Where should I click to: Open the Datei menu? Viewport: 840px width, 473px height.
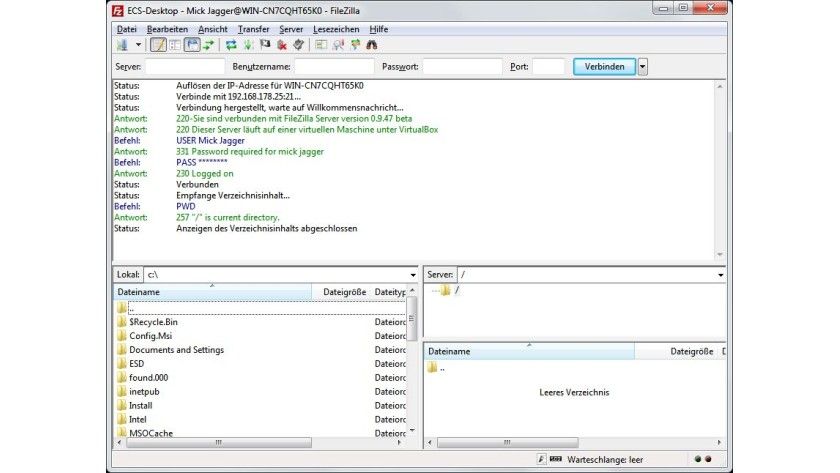[127, 29]
